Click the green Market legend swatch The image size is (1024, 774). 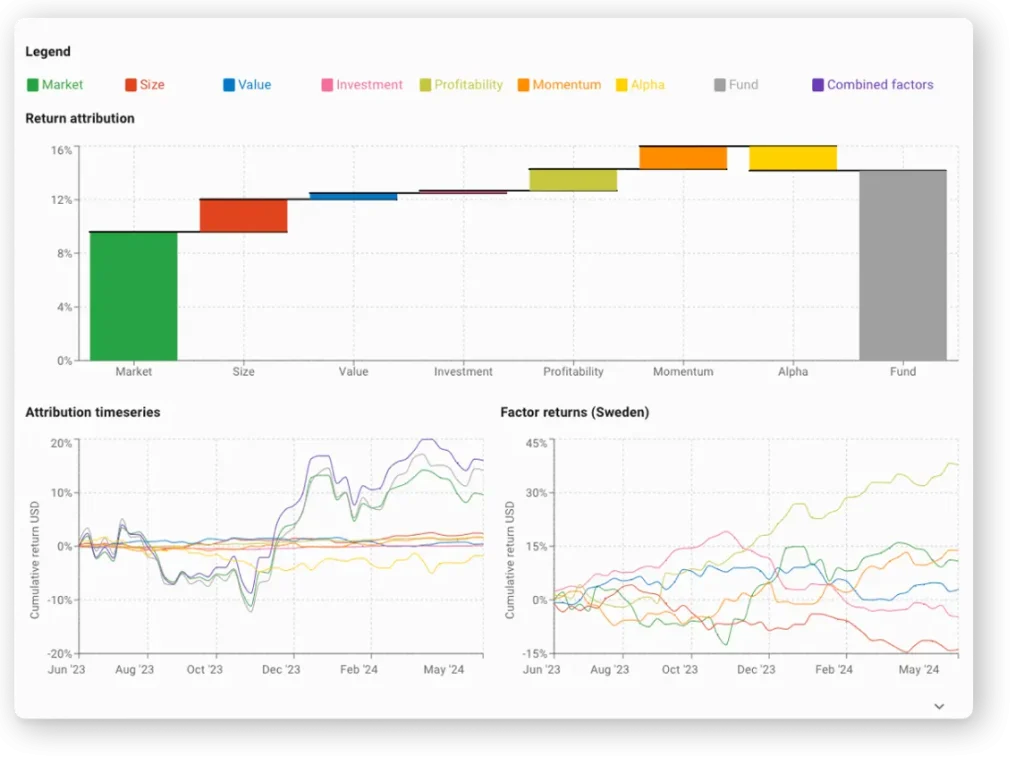(x=32, y=85)
